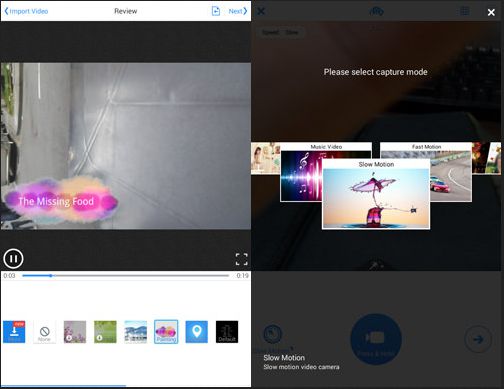Tap the dimmed grid icon in camera header
Viewport: 504px width, 389px height.
[x=464, y=11]
